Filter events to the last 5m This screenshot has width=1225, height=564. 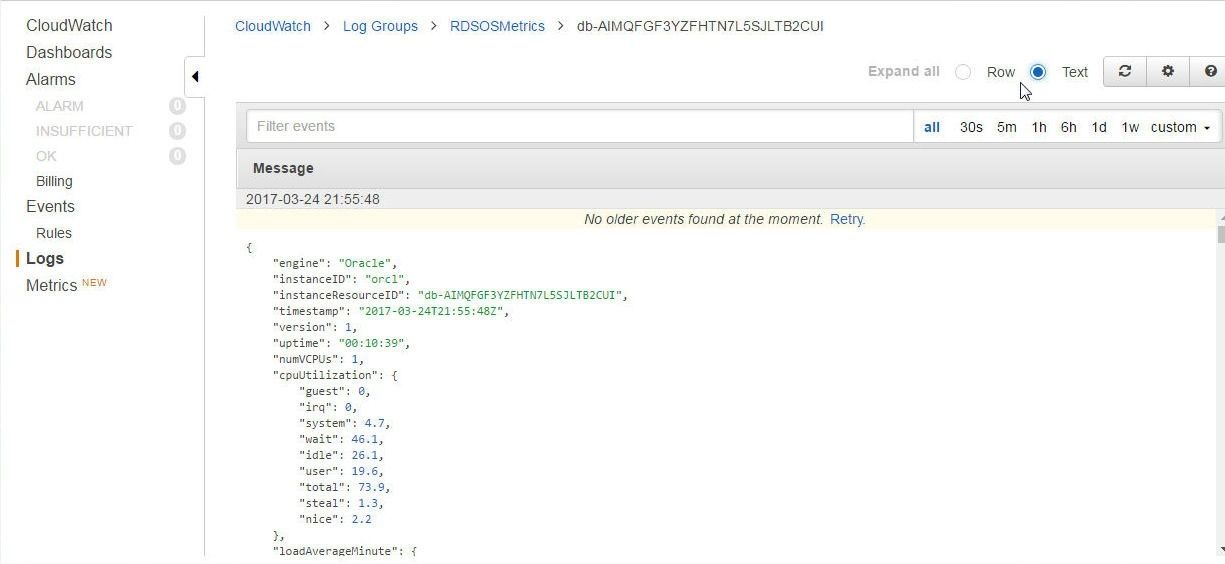tap(1006, 127)
